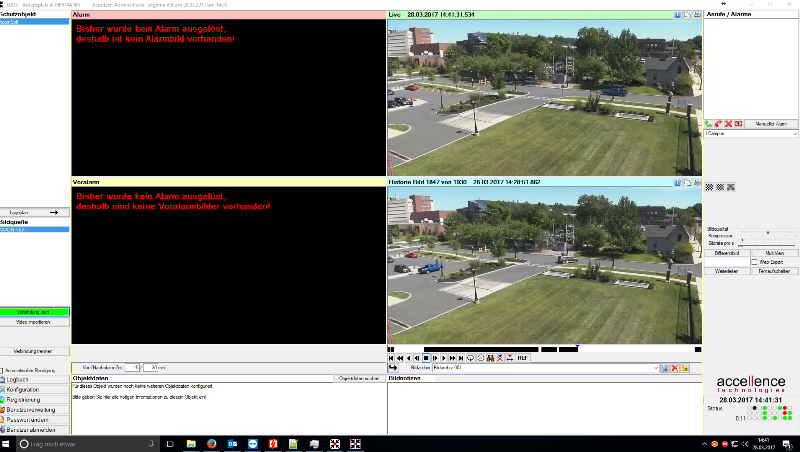Open the Passwort ändern menu entry
The height and width of the screenshot is (452, 800).
34,420
